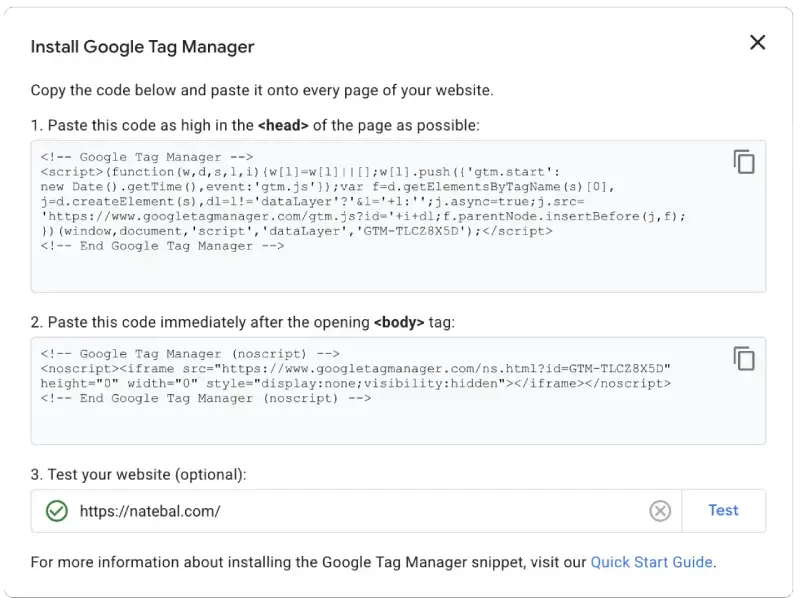Viewport: 800px width, 603px height.
Task: Click the 'Install Google Tag Manager' title
Action: tap(142, 47)
